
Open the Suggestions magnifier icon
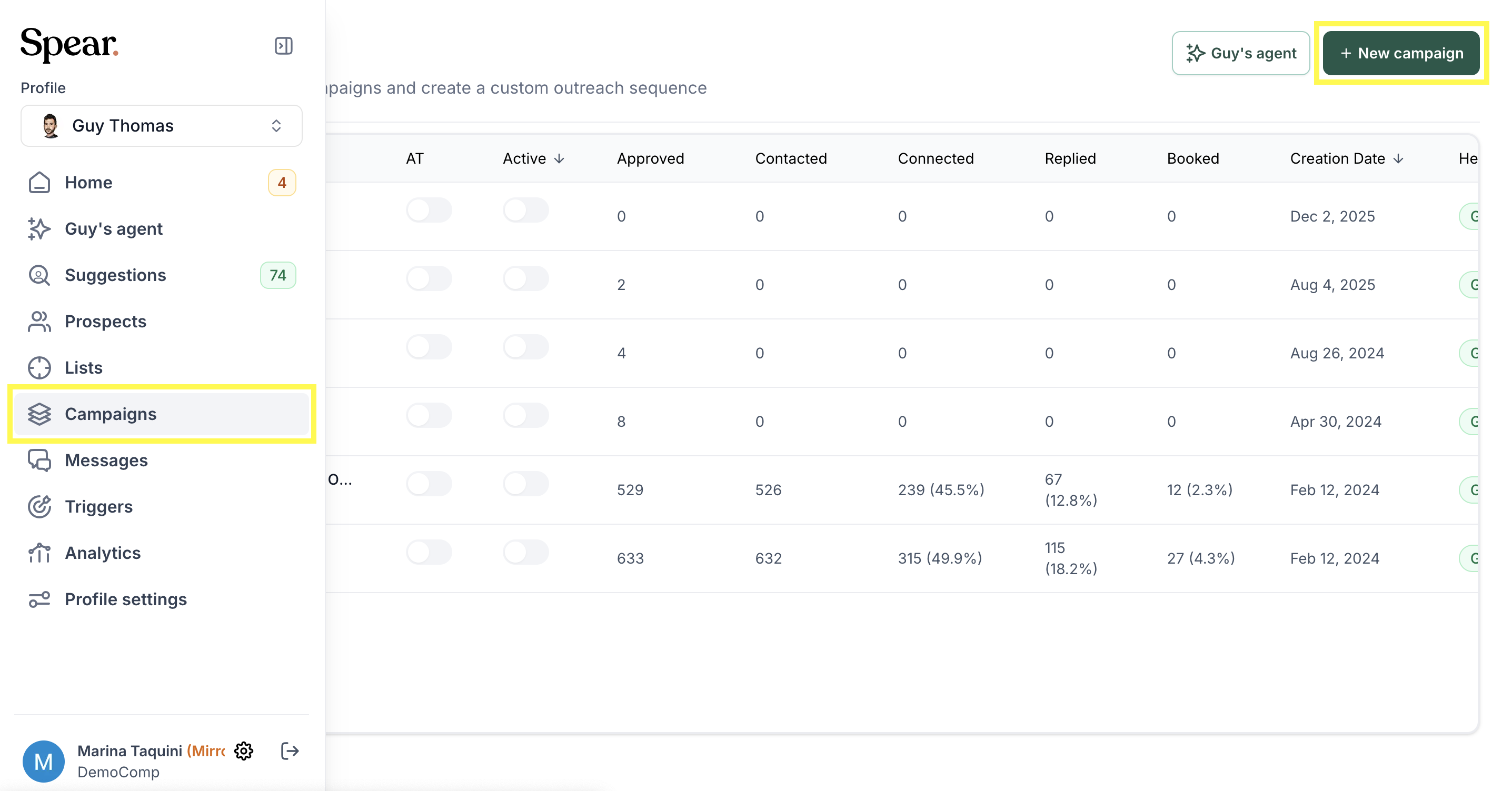[39, 275]
